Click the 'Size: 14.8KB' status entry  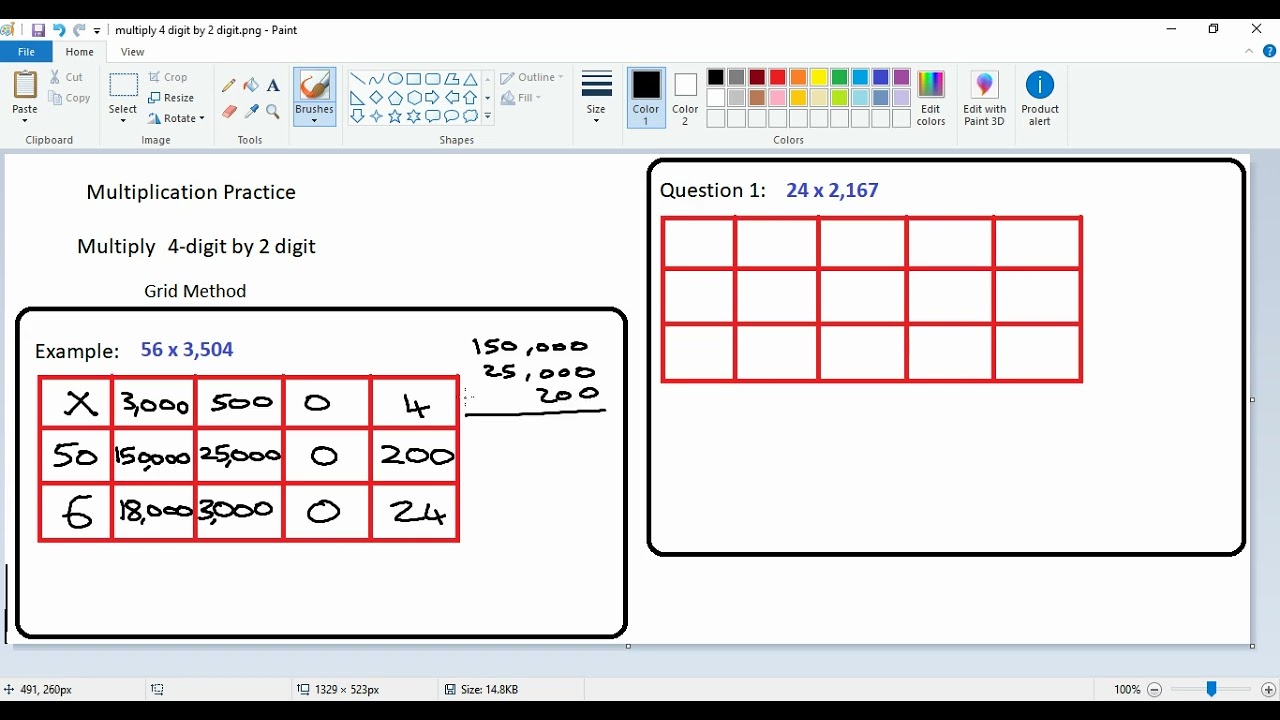(482, 690)
